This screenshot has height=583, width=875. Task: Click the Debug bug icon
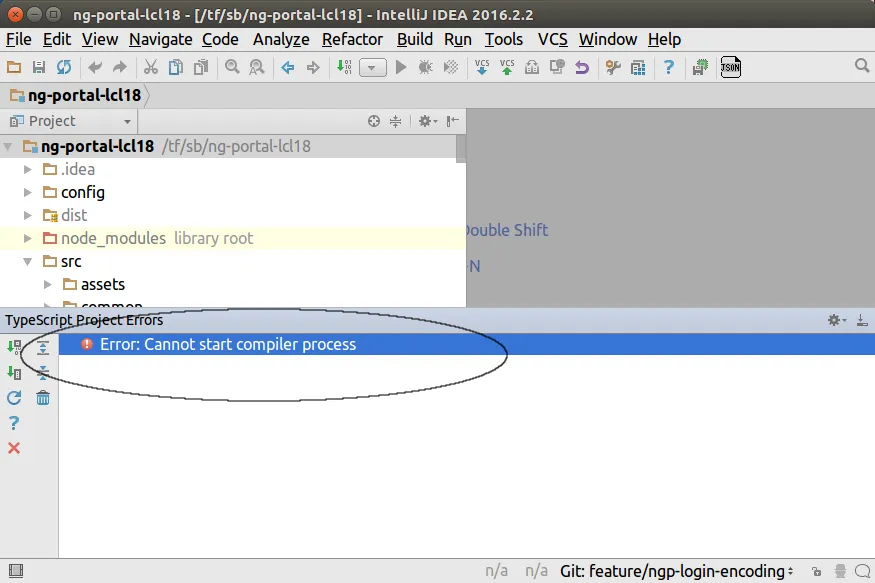(425, 68)
